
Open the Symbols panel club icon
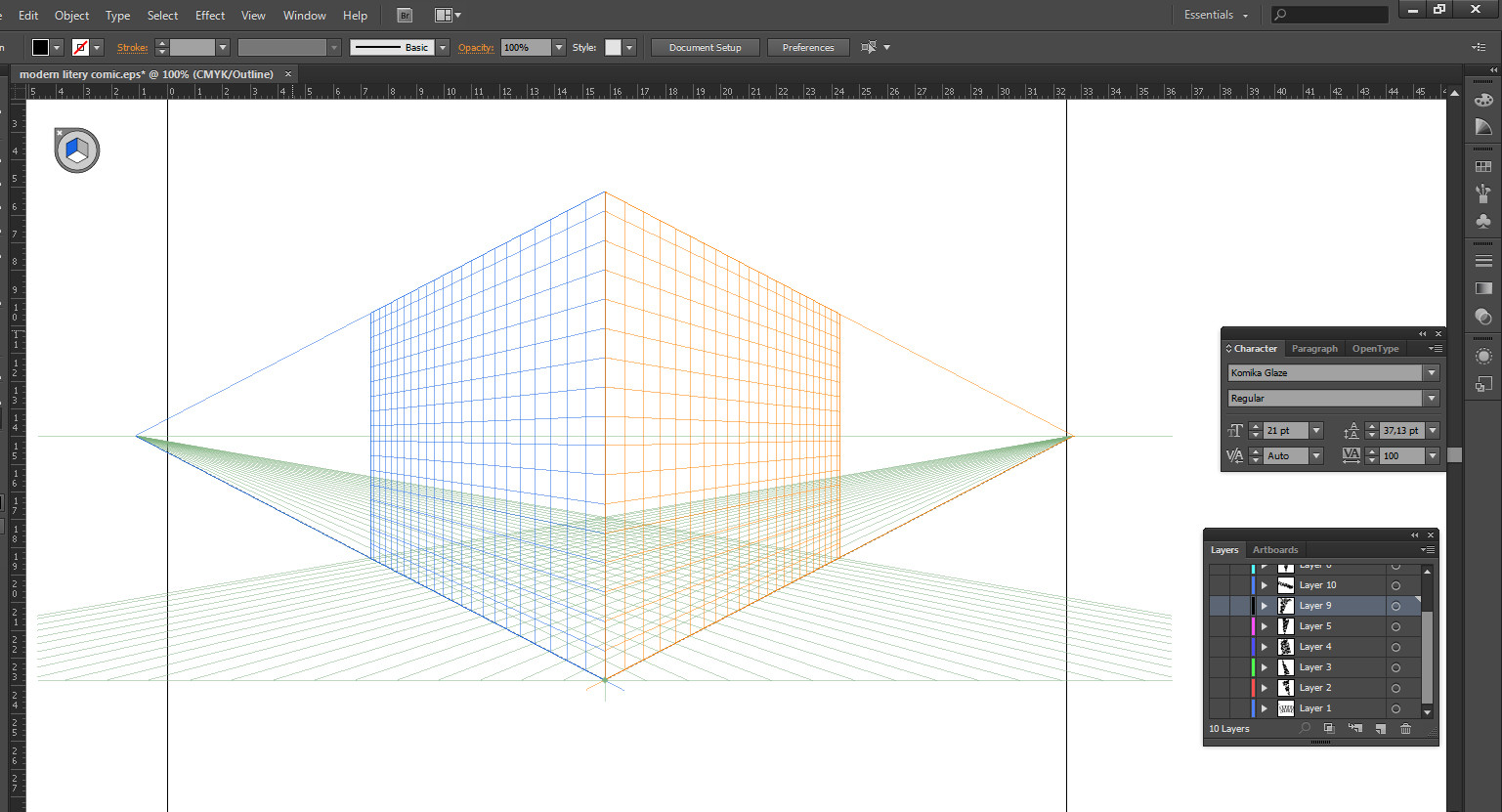click(1483, 221)
